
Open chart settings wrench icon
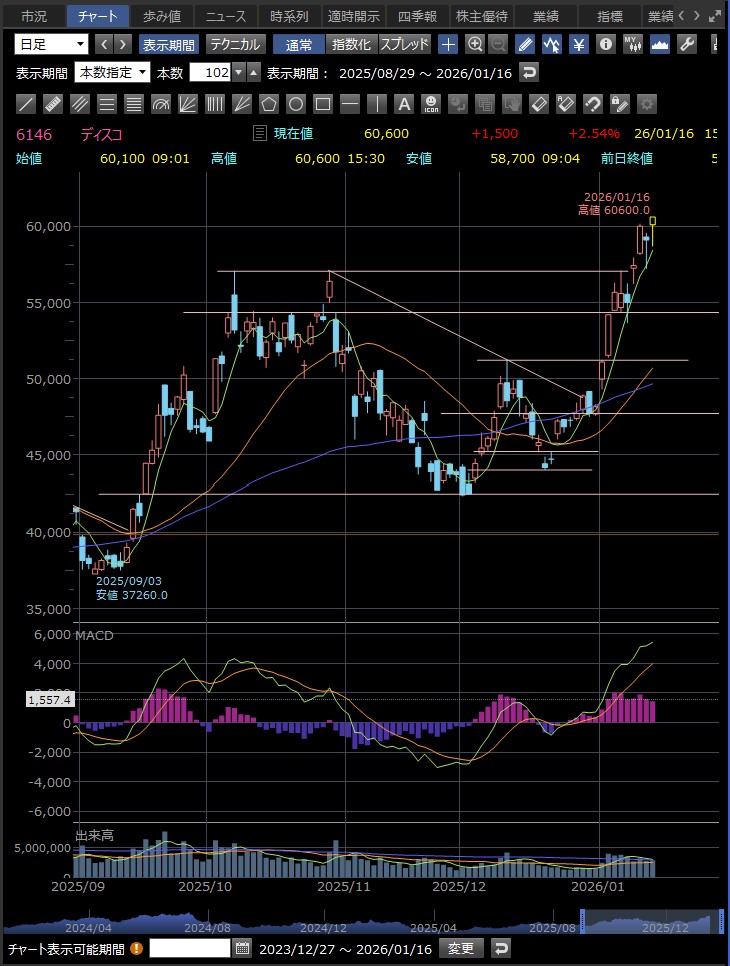(687, 44)
